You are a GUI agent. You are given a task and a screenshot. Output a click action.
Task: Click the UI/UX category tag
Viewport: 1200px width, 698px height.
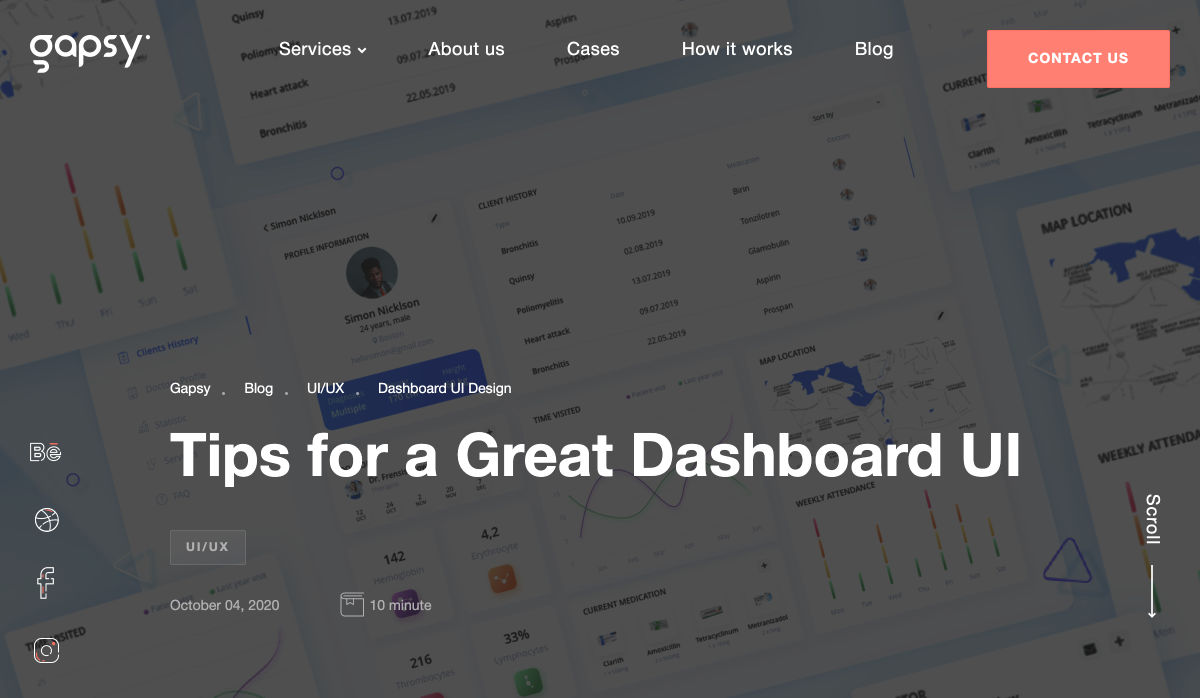(208, 547)
